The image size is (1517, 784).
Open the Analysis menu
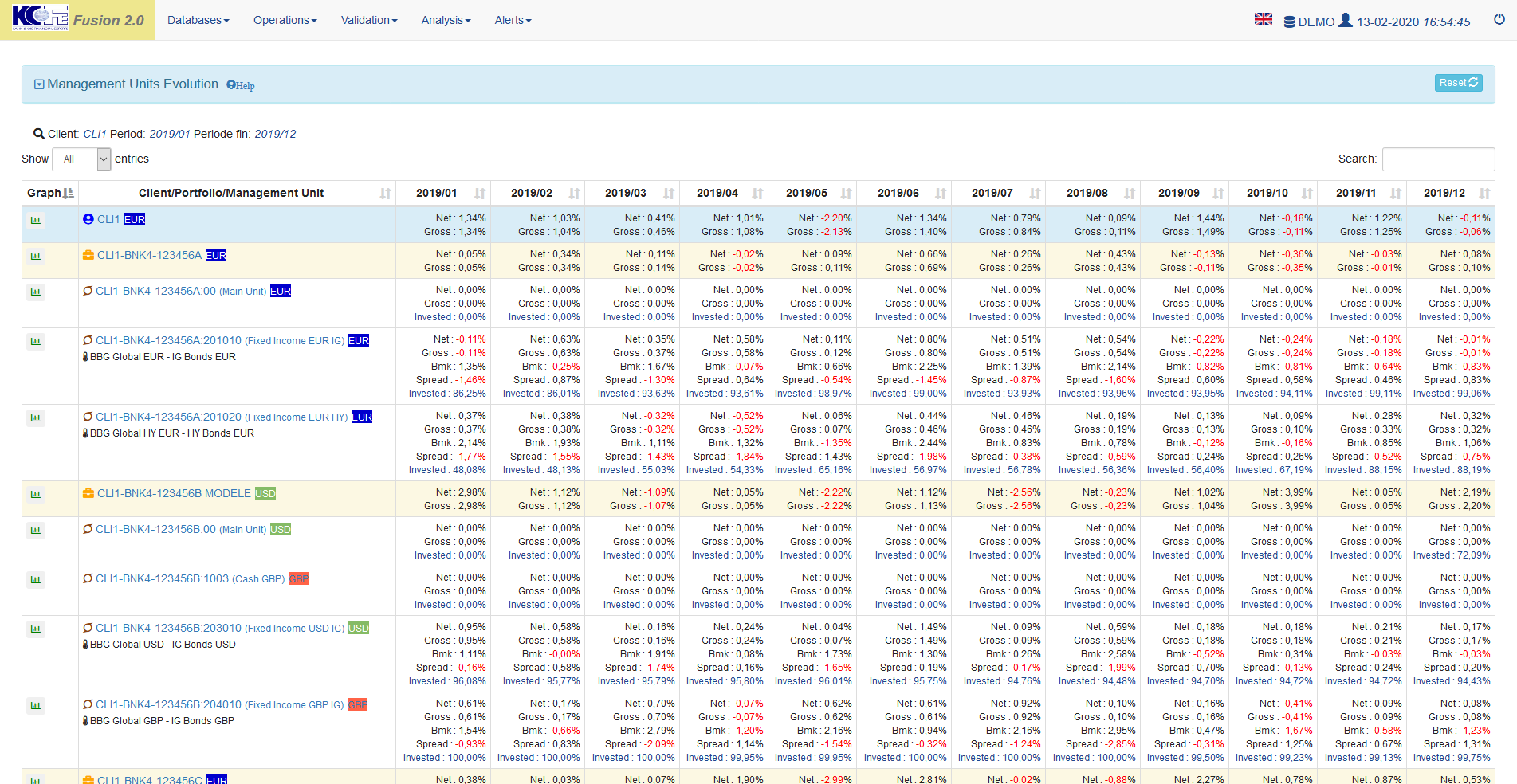(446, 21)
